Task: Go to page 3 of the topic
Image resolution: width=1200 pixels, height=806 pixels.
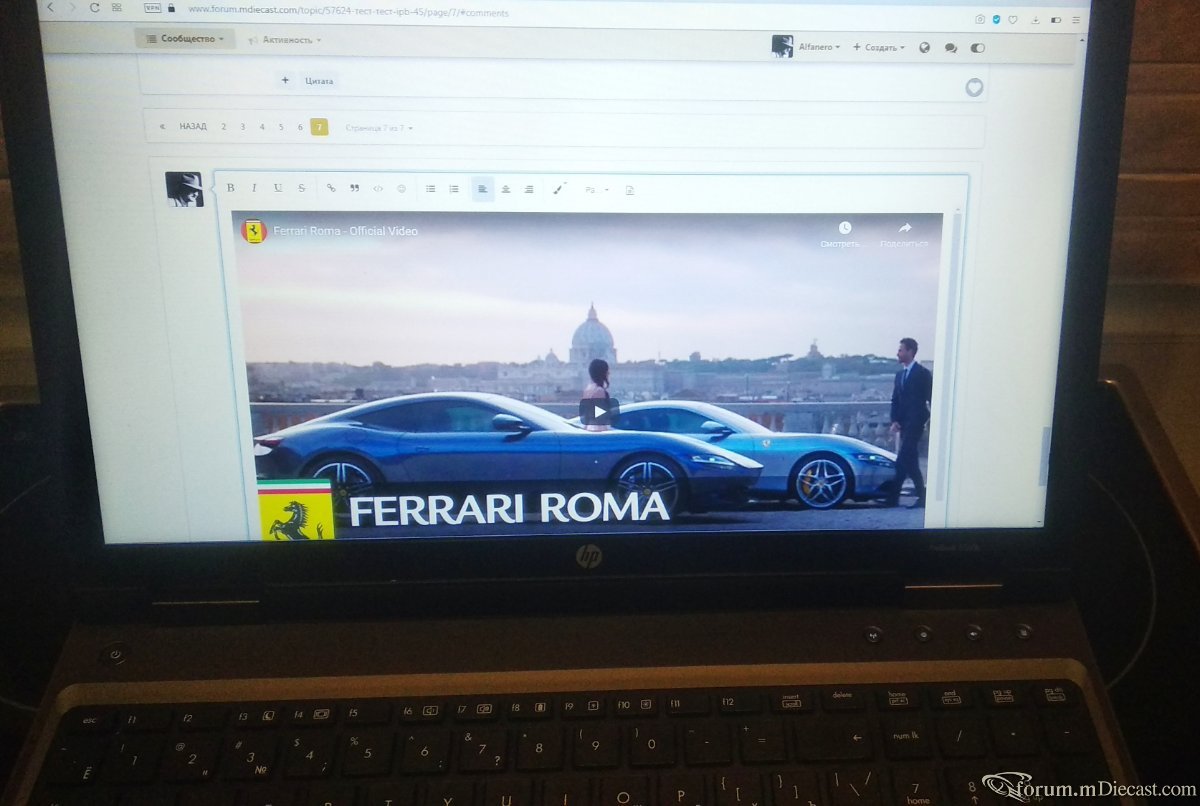Action: point(242,127)
